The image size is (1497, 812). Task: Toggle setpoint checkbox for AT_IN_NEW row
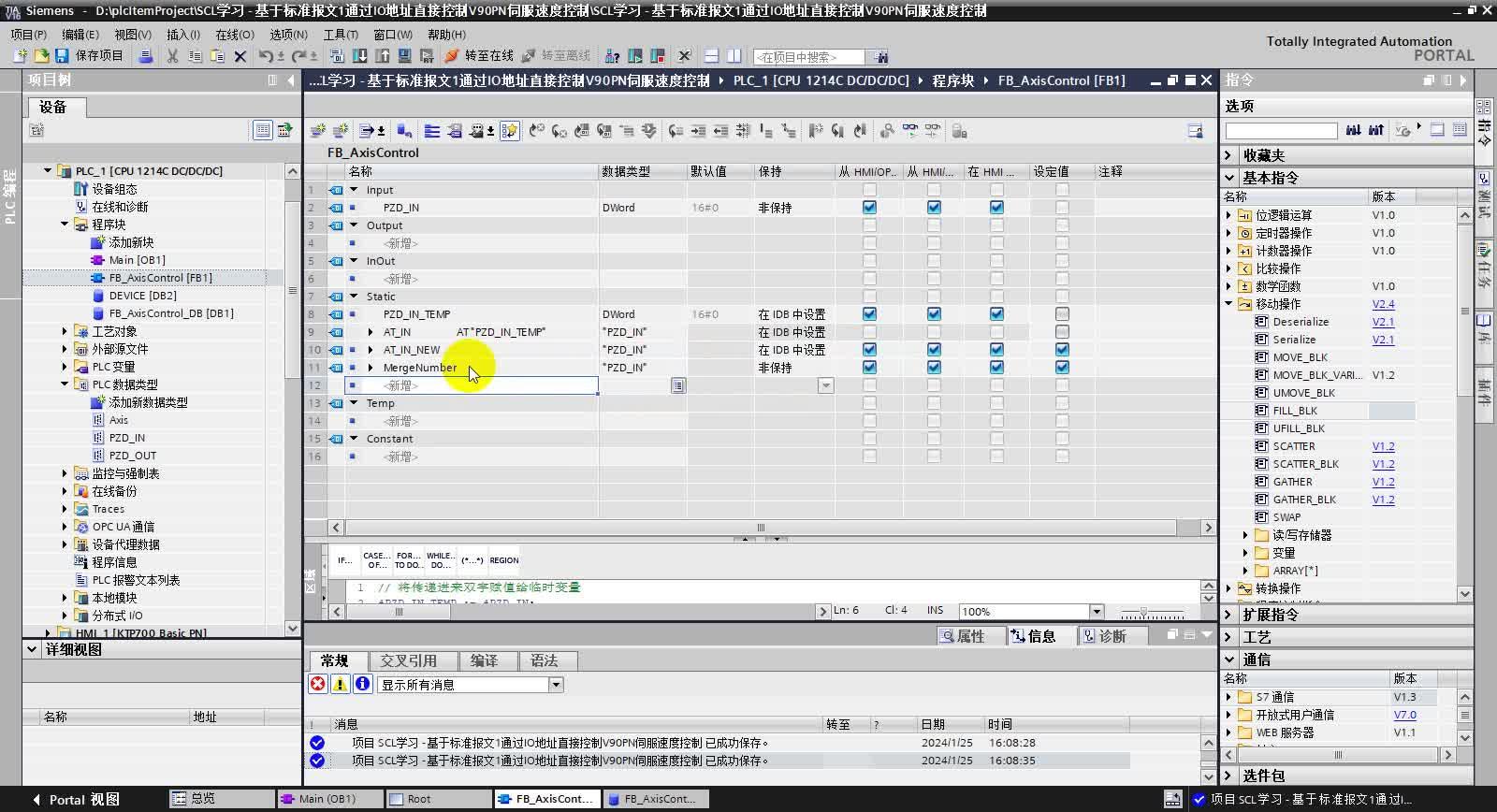click(1062, 350)
